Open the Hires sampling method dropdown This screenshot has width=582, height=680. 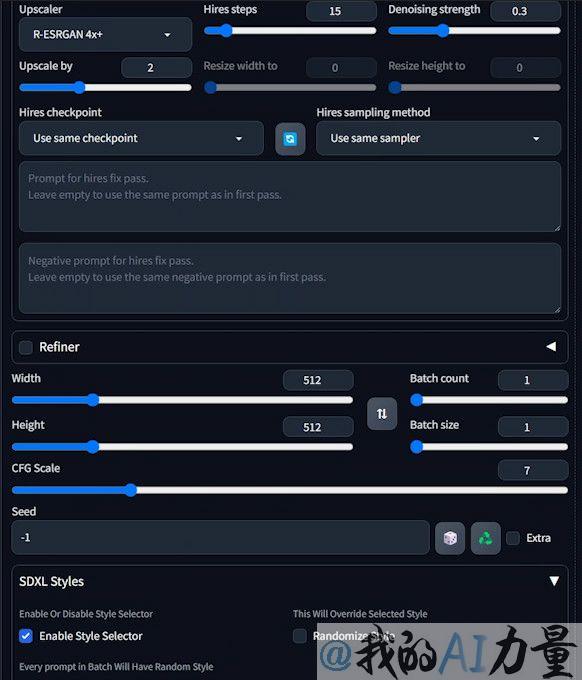438,138
